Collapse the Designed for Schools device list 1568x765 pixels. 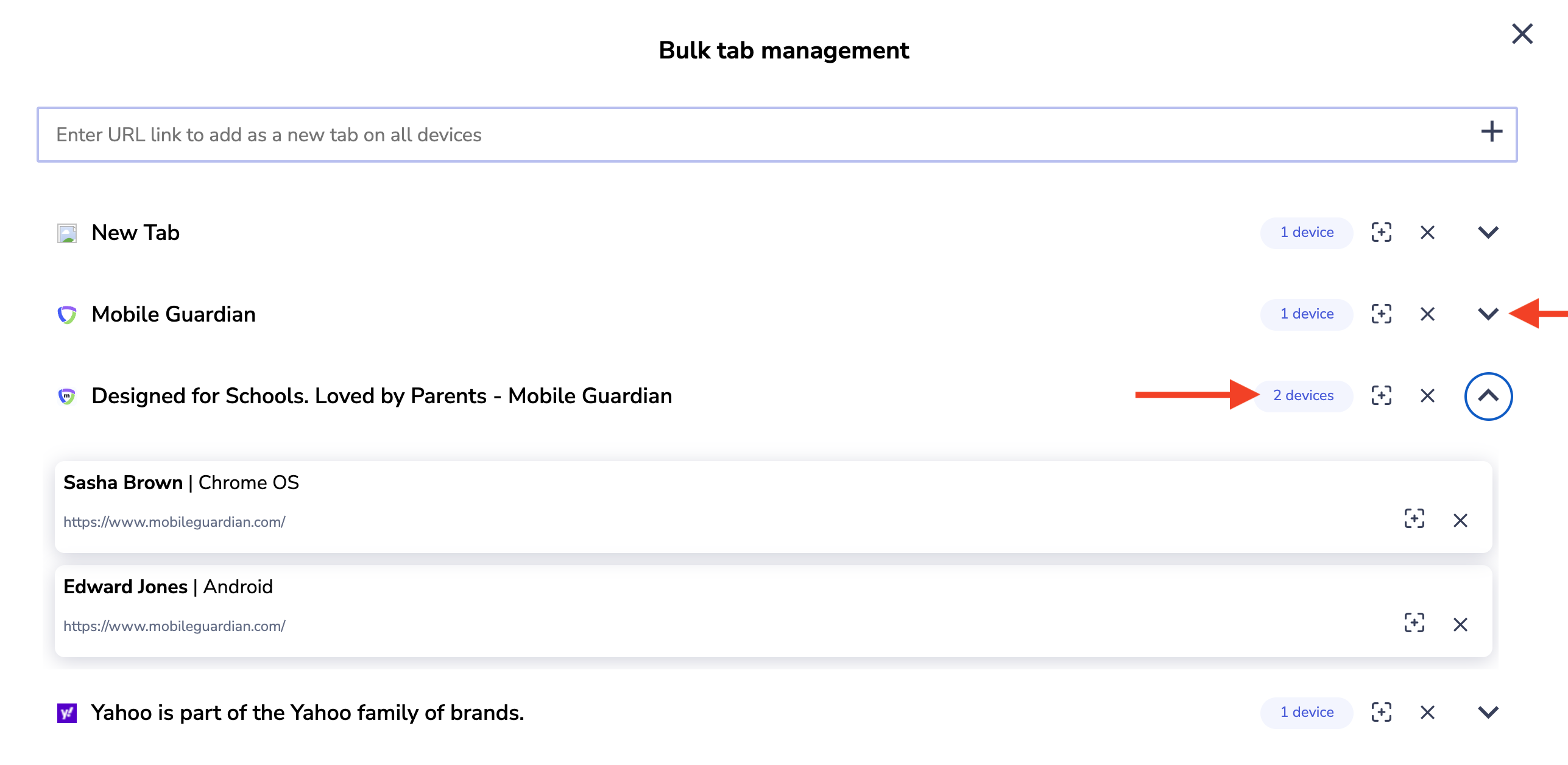coord(1488,396)
